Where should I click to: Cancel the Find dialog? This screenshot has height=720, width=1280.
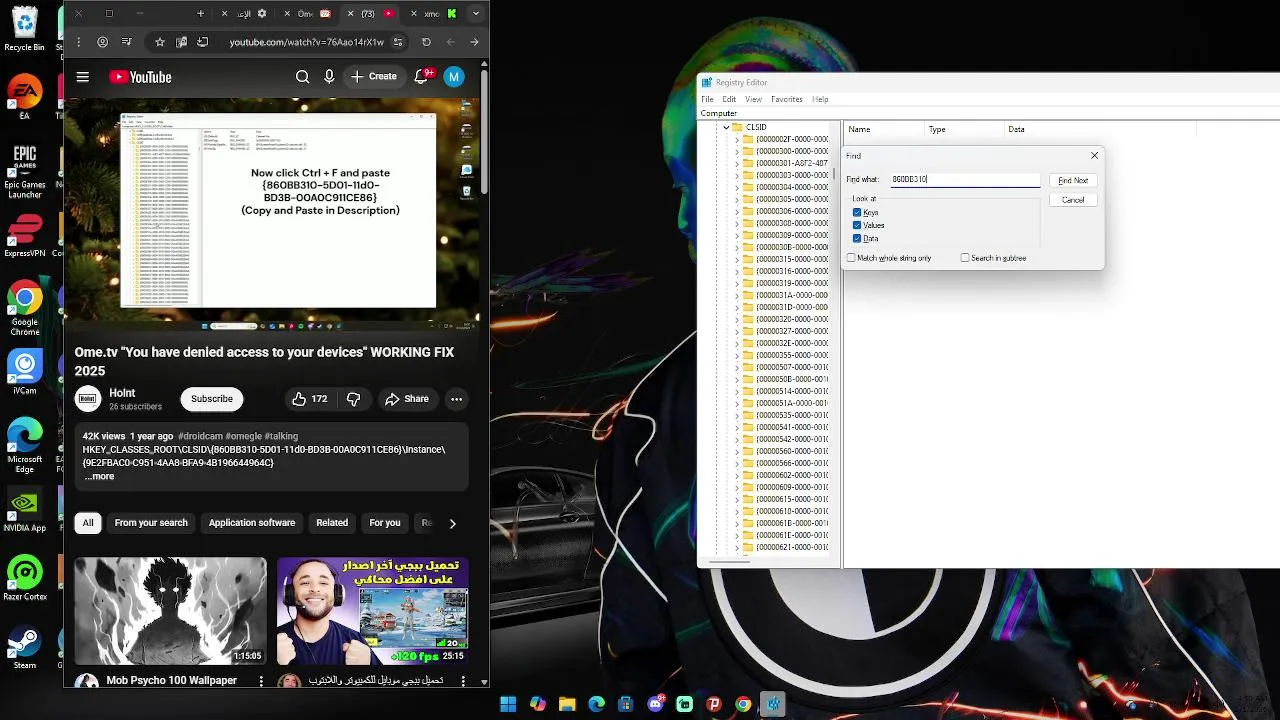1073,200
